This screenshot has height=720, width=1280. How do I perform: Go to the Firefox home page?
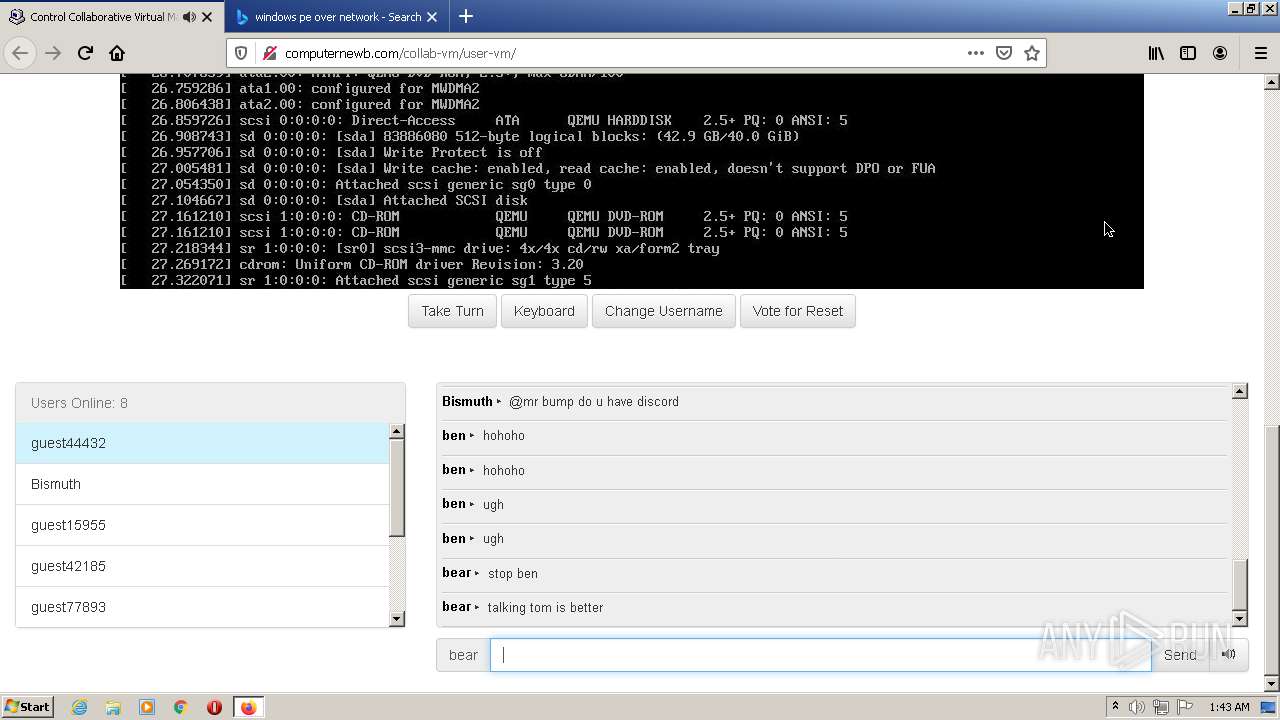[x=117, y=53]
